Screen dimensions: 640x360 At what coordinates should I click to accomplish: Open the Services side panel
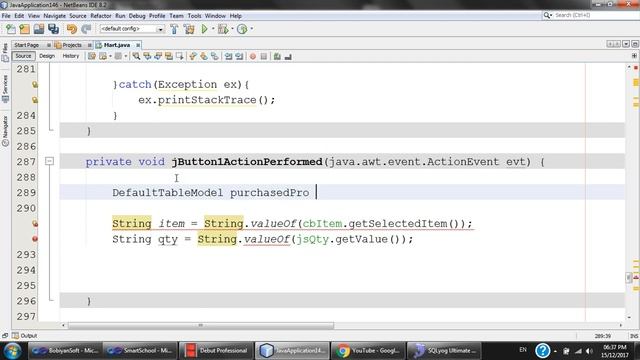[x=5, y=88]
